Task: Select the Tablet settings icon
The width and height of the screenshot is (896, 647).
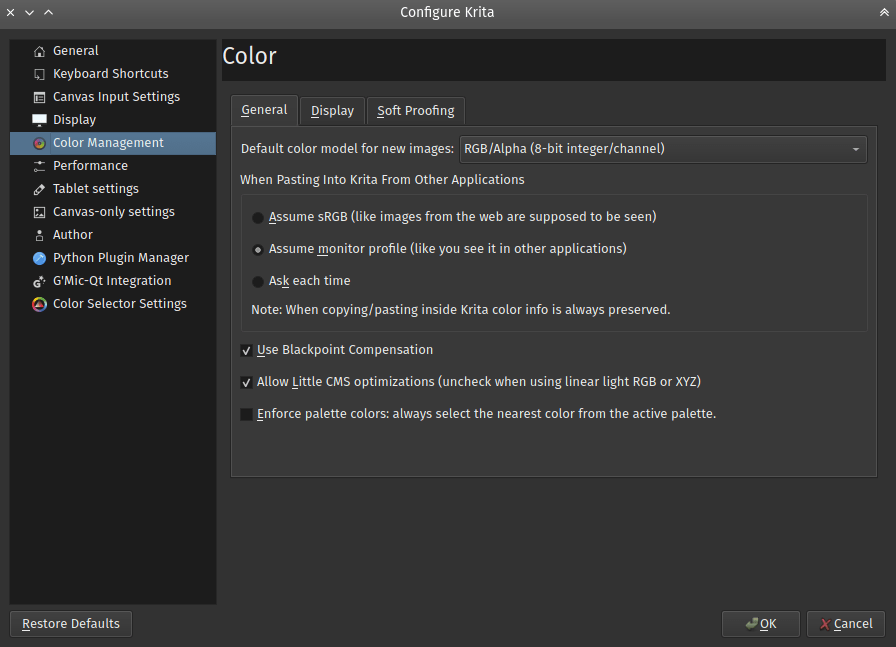Action: pyautogui.click(x=37, y=188)
